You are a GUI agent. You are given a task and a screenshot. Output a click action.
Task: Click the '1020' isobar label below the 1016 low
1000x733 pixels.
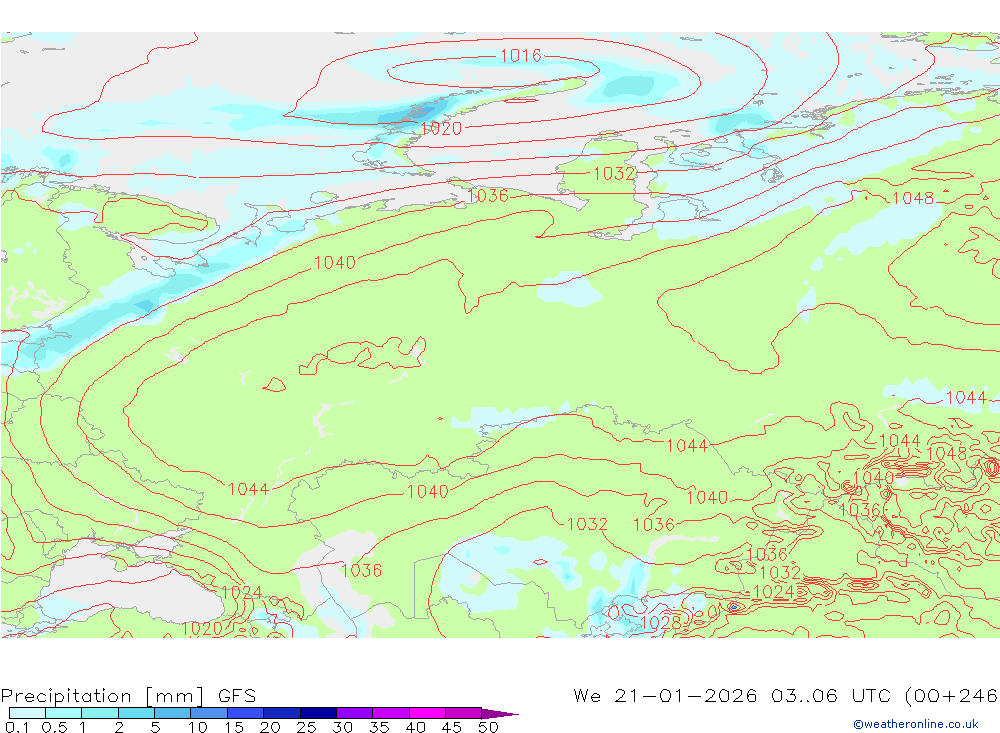tap(441, 129)
